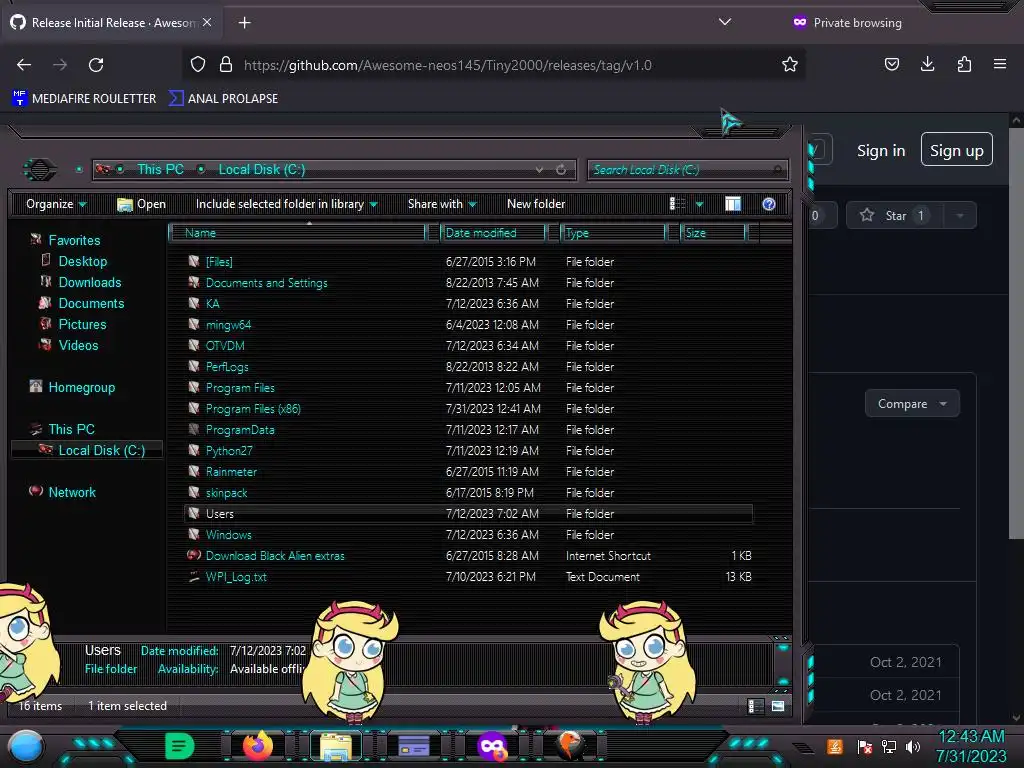1024x768 pixels.
Task: Select the [Files] folder icon
Action: [x=194, y=261]
